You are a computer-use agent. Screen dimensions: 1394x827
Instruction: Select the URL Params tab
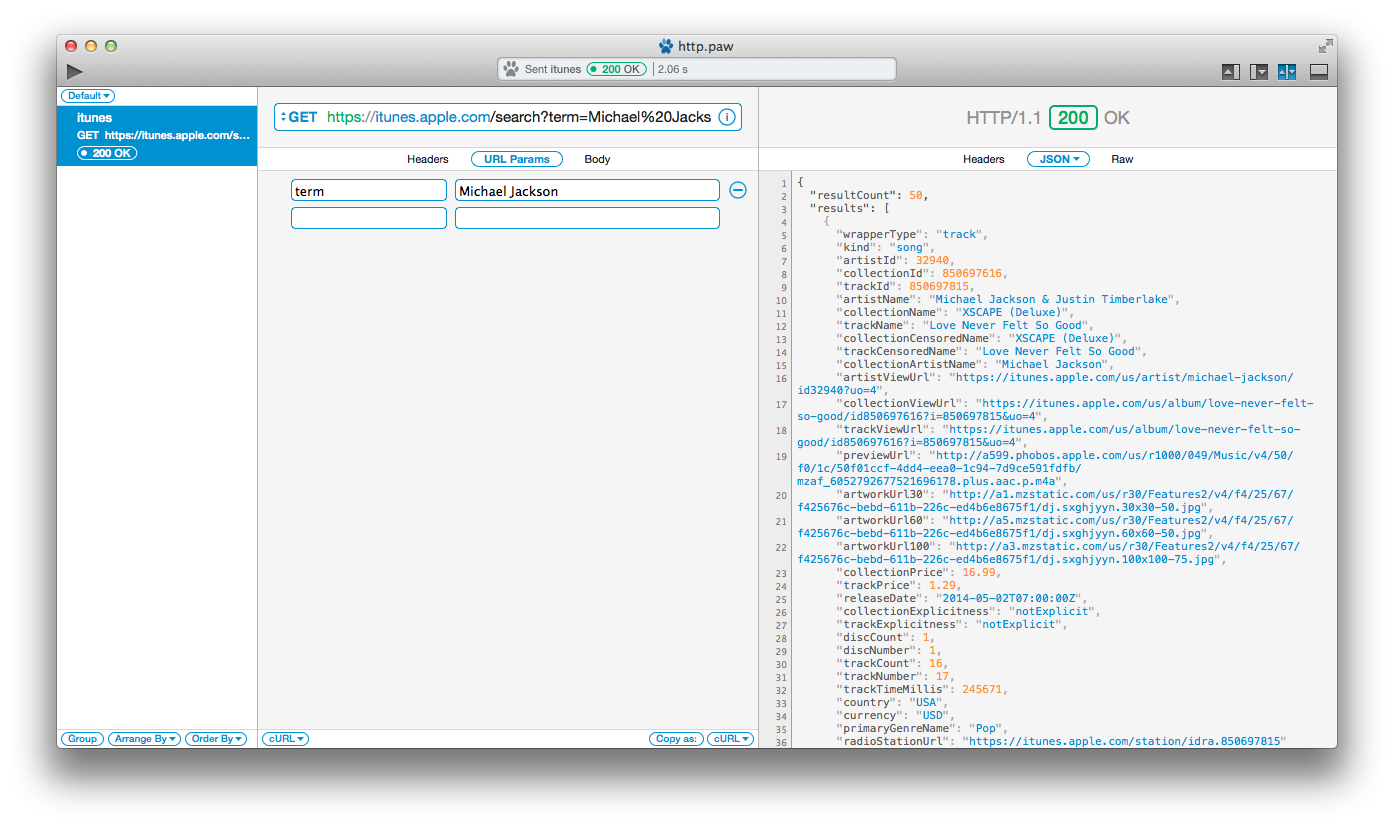[517, 159]
